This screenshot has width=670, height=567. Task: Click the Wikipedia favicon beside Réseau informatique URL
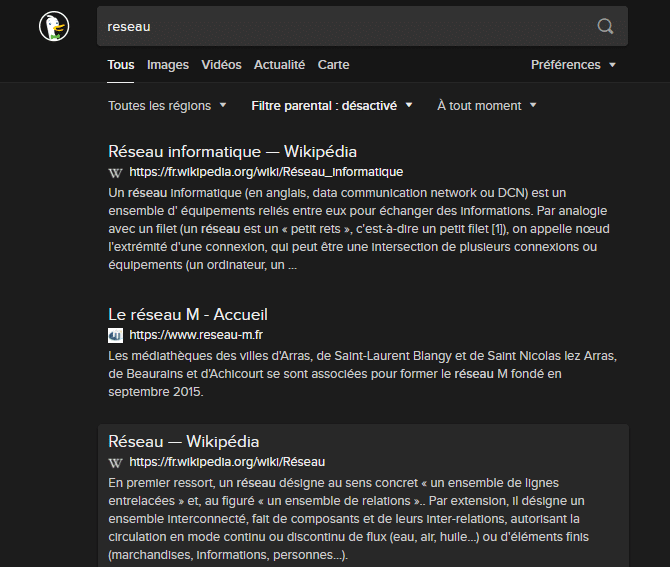point(115,173)
